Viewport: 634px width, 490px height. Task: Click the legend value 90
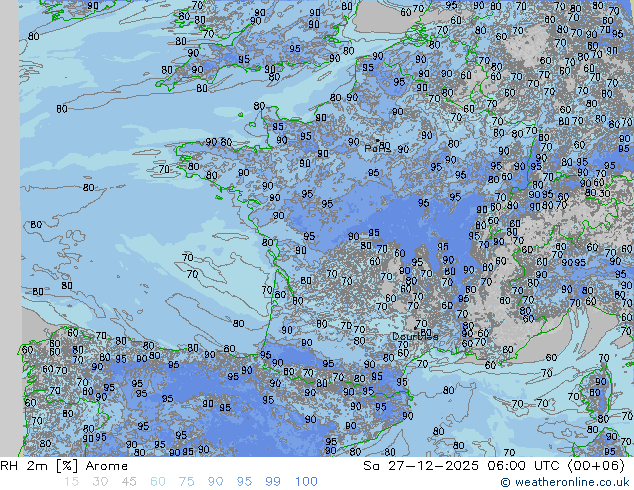[x=215, y=482]
